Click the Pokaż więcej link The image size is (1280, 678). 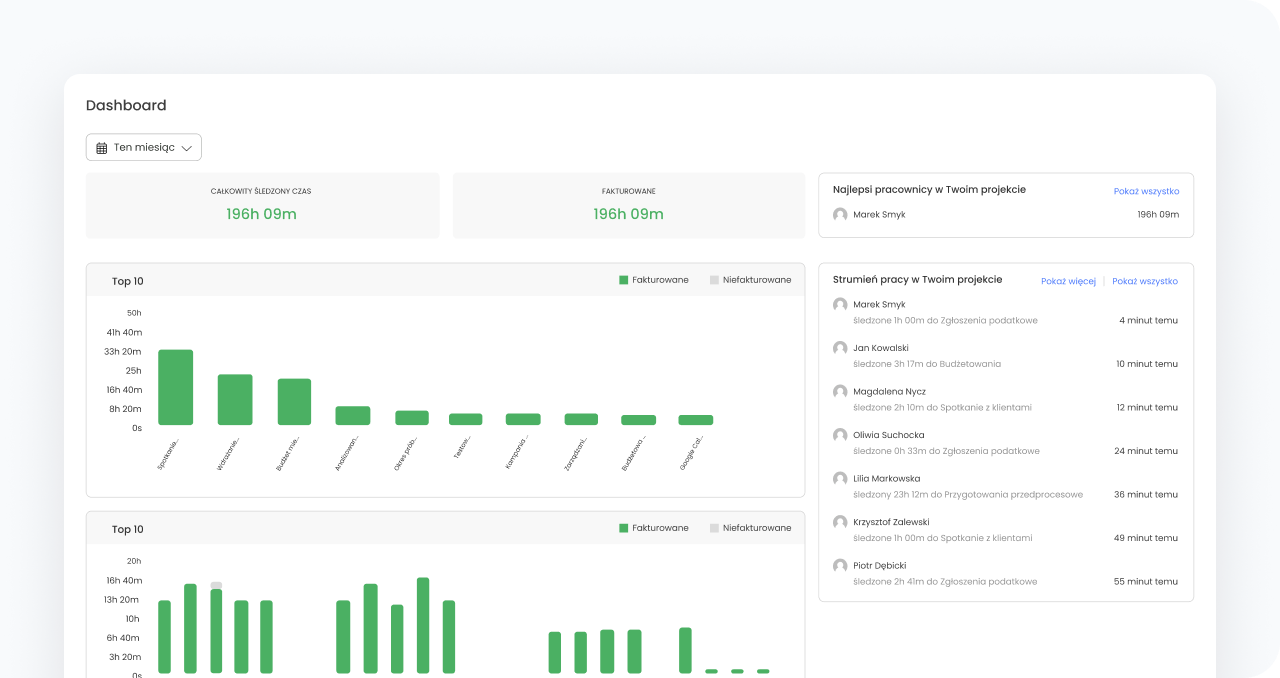[1068, 282]
